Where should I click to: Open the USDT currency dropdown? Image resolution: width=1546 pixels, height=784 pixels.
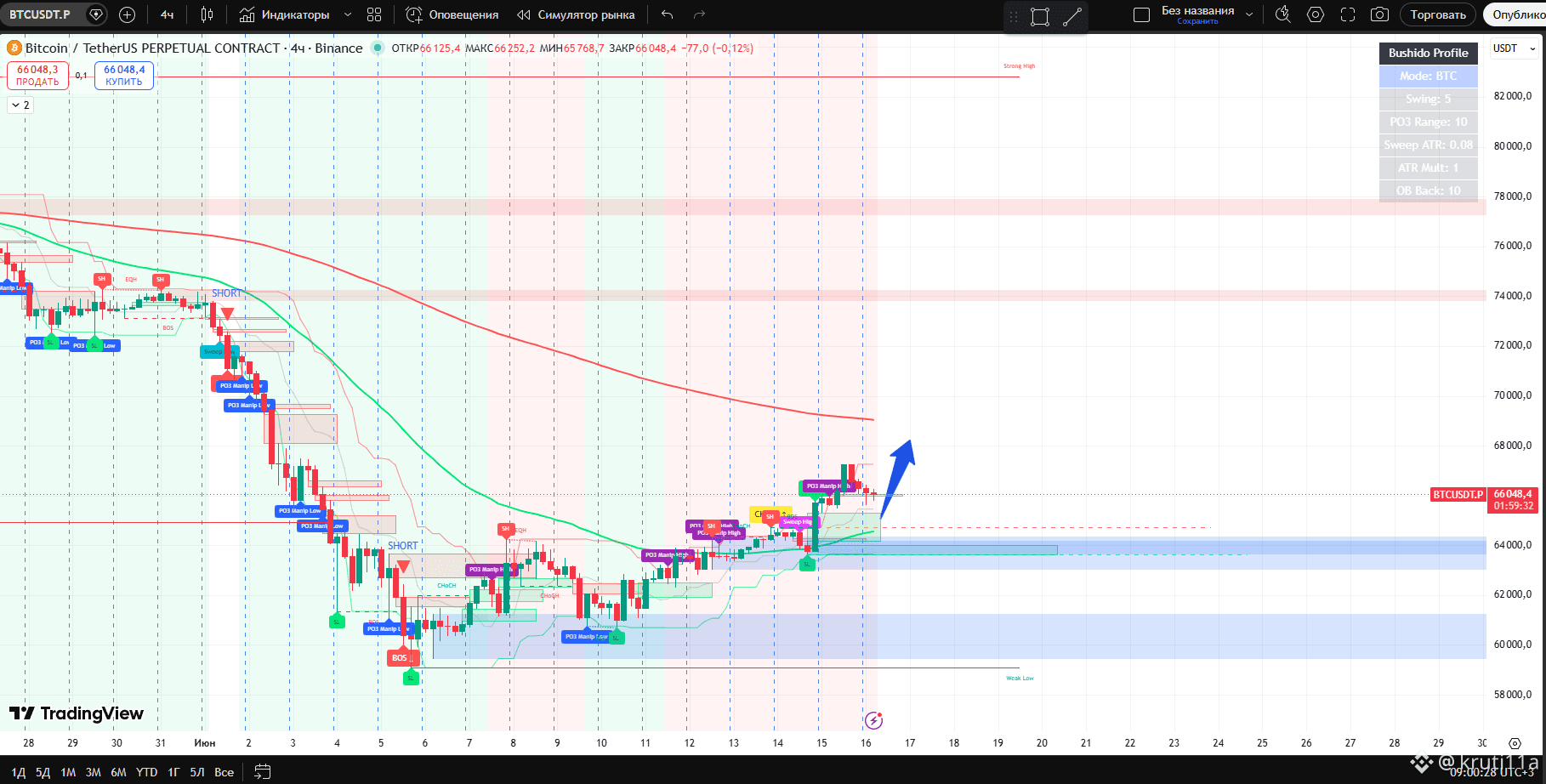pos(1515,48)
